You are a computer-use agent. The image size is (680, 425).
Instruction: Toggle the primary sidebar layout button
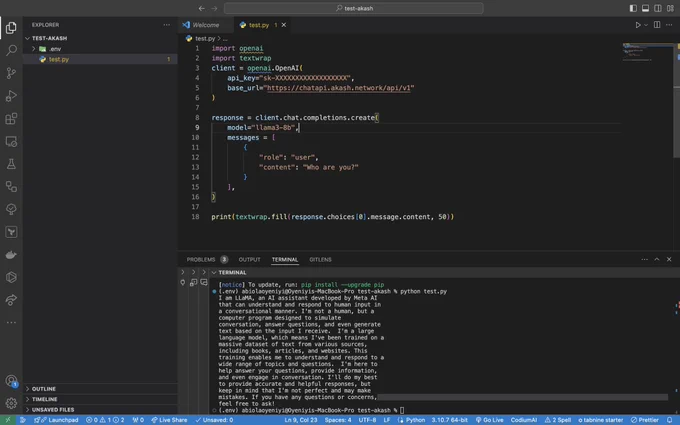click(x=633, y=8)
